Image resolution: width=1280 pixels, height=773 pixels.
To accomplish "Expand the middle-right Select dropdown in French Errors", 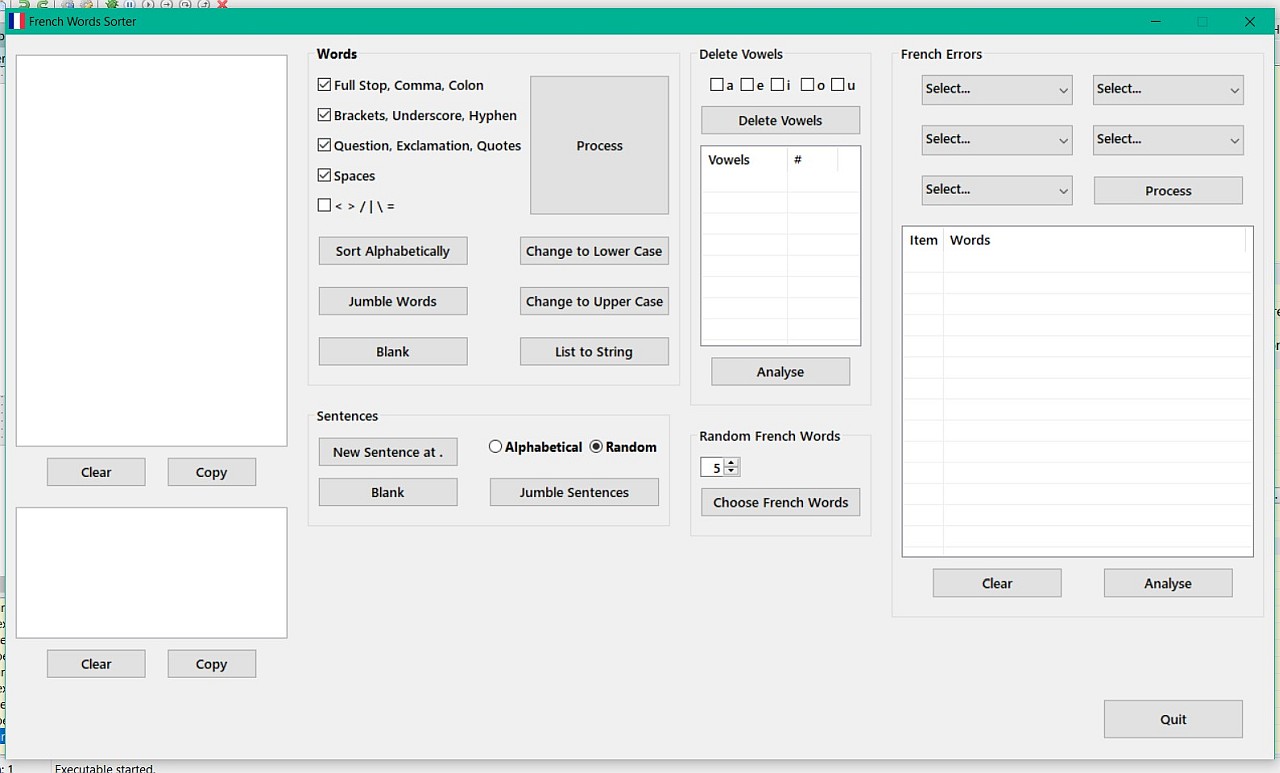I will tap(1168, 140).
